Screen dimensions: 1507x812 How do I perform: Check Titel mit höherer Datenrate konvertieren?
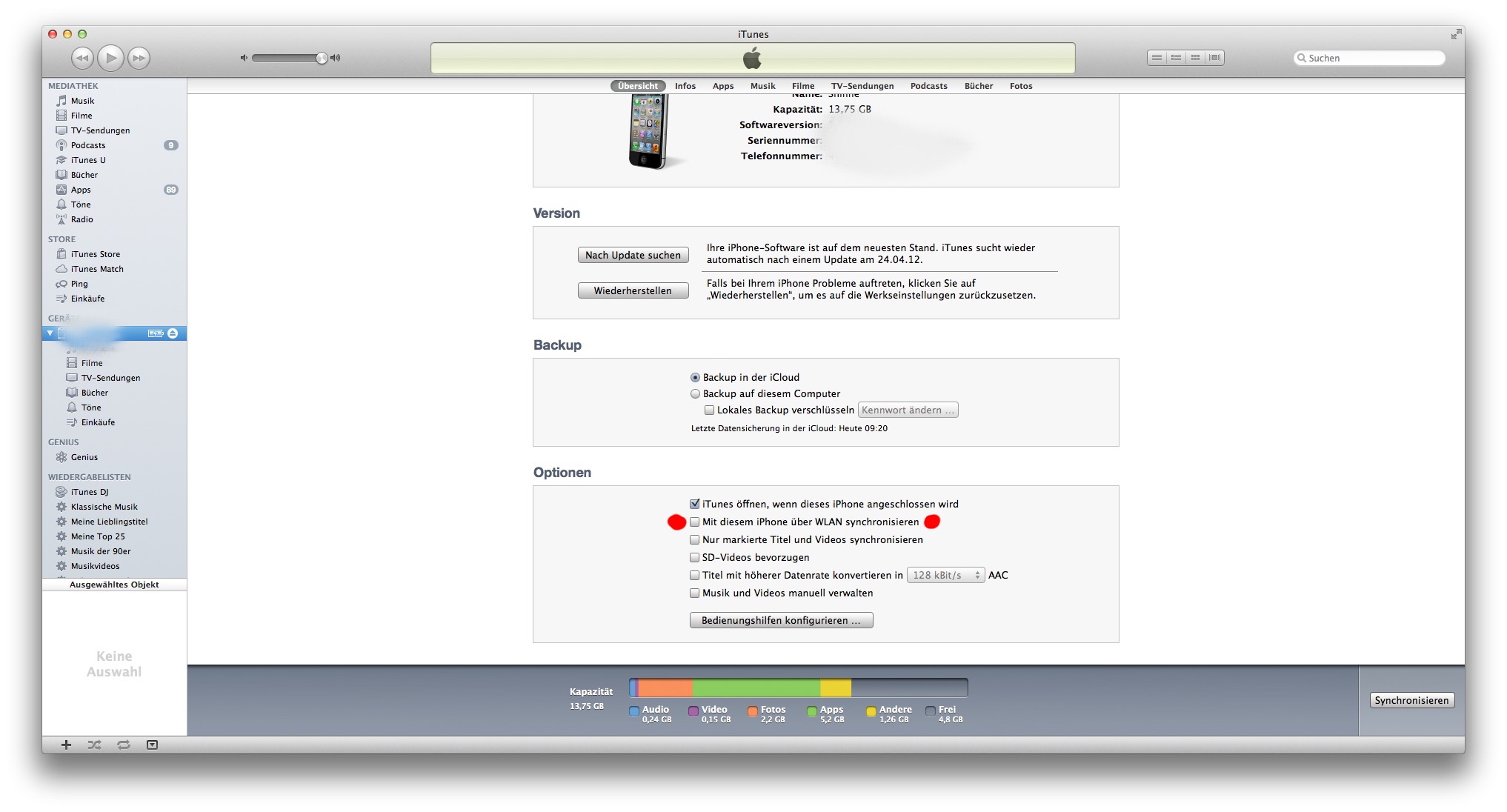click(695, 575)
